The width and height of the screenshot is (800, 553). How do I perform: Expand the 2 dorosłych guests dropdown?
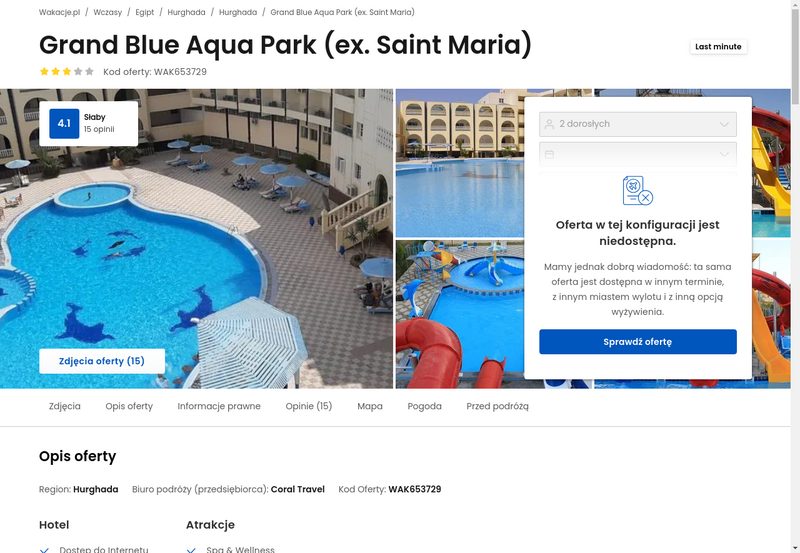pos(638,124)
